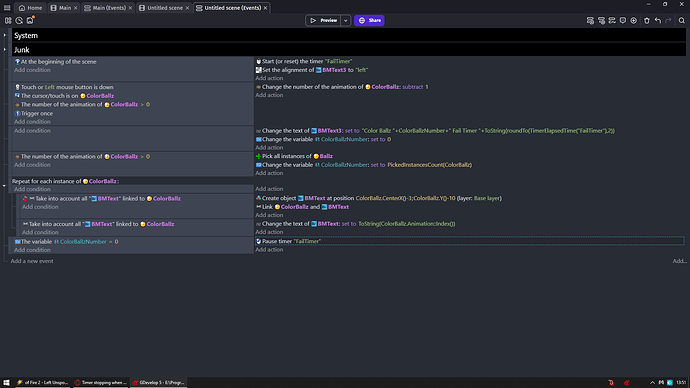Expand the Junk event group
Screen dimensions: 690x388
click(5, 49)
